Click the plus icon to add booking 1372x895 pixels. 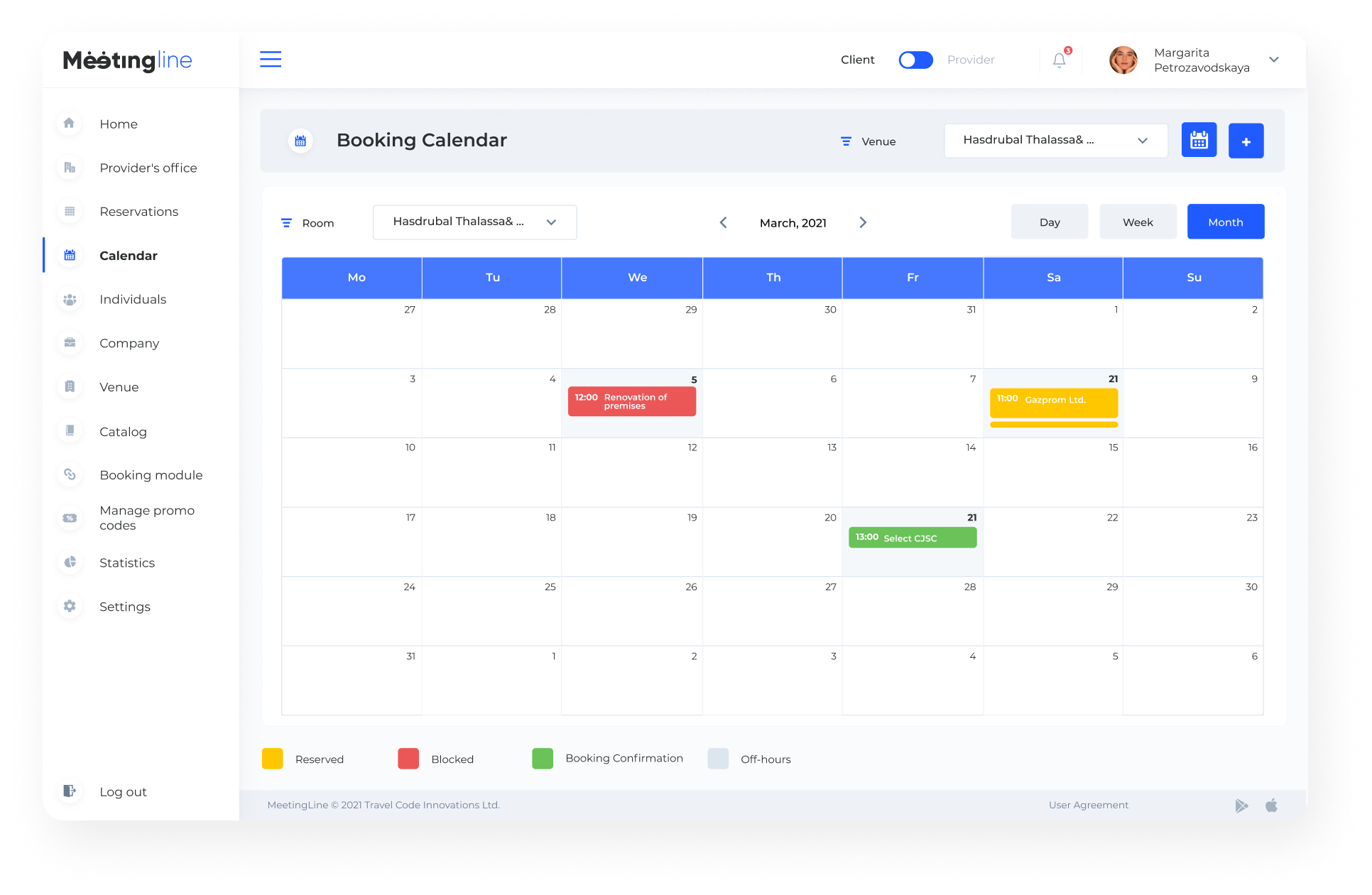[x=1246, y=141]
